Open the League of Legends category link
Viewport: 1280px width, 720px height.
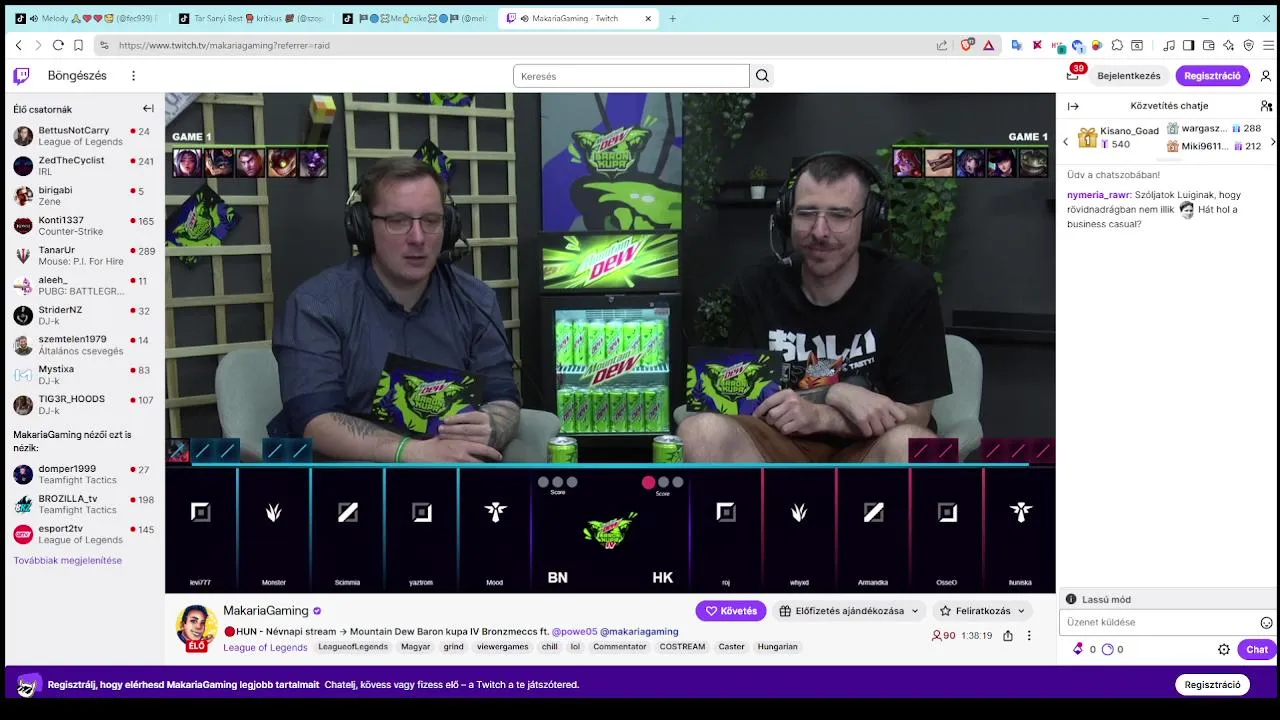(x=265, y=647)
